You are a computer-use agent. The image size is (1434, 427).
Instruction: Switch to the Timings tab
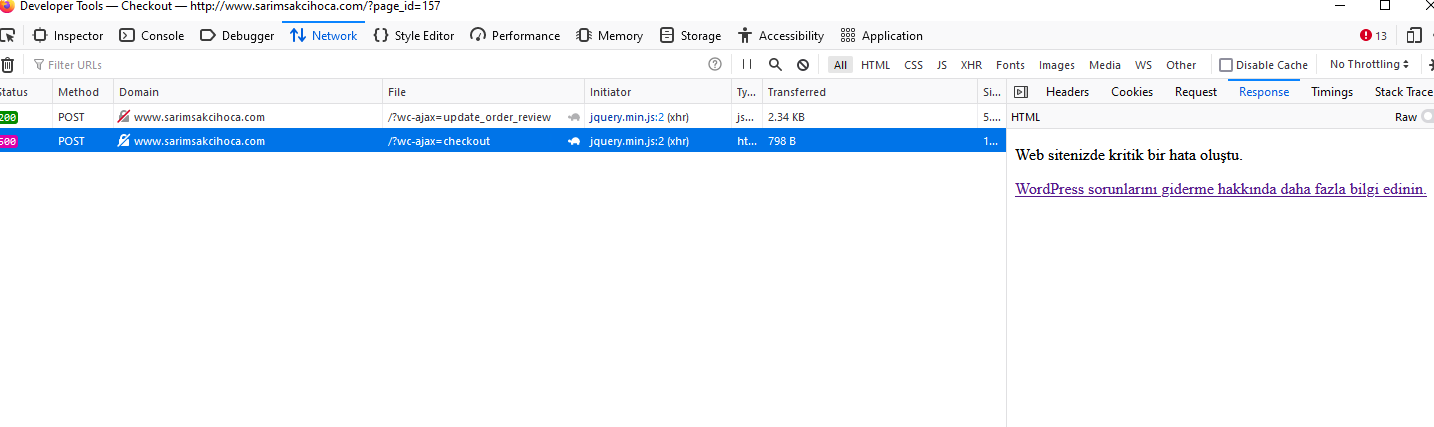1332,92
